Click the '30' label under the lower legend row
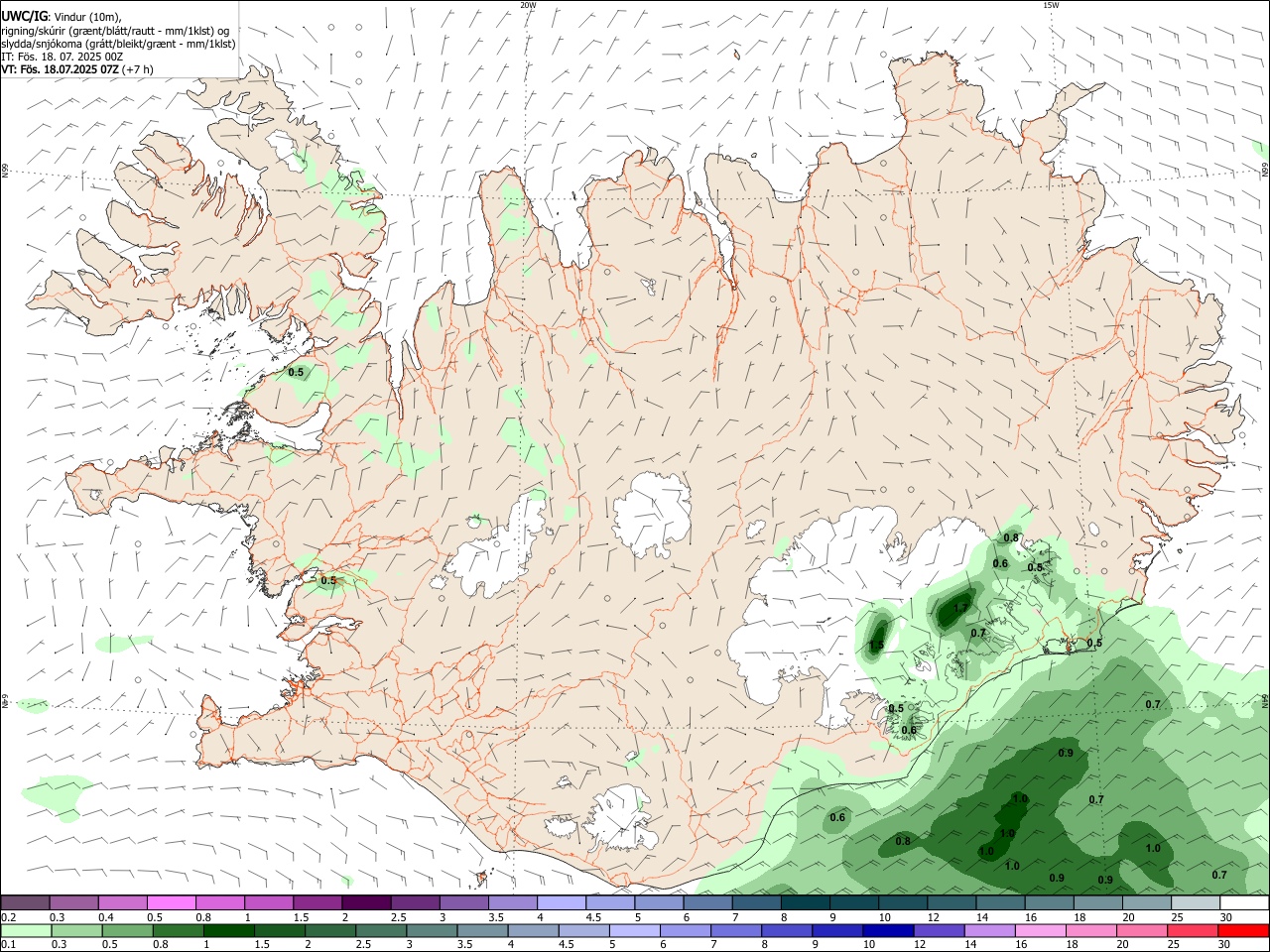Image resolution: width=1270 pixels, height=952 pixels. point(1222,945)
